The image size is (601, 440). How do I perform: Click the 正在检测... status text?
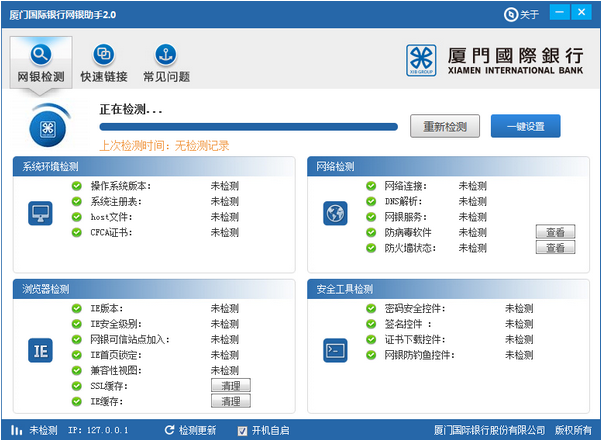click(131, 110)
